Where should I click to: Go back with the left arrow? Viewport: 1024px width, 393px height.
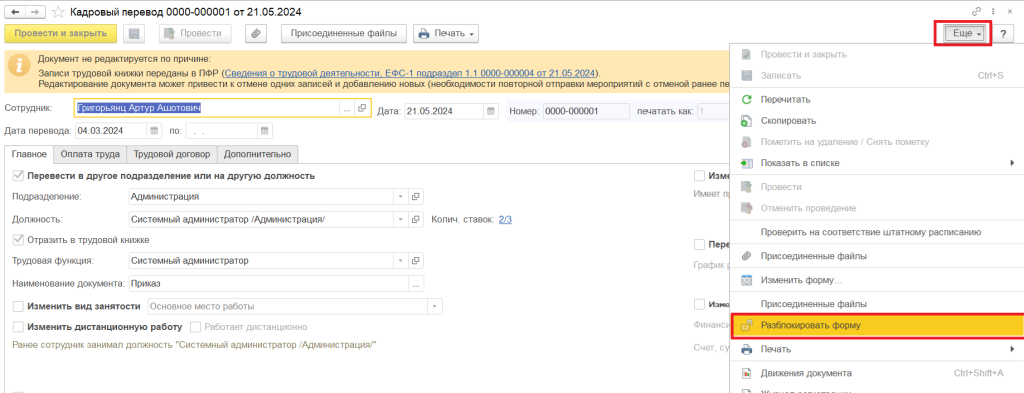click(x=15, y=12)
